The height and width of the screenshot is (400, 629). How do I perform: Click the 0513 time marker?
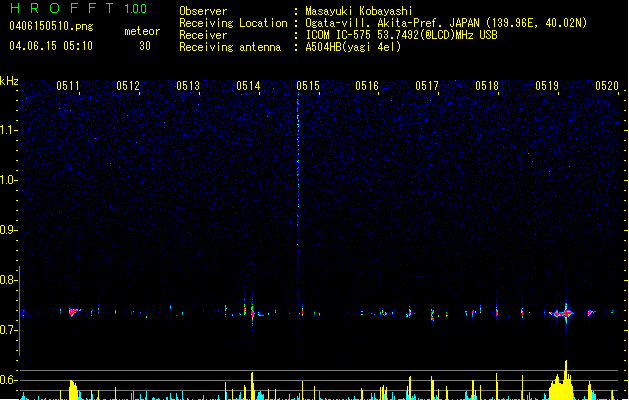click(x=188, y=86)
